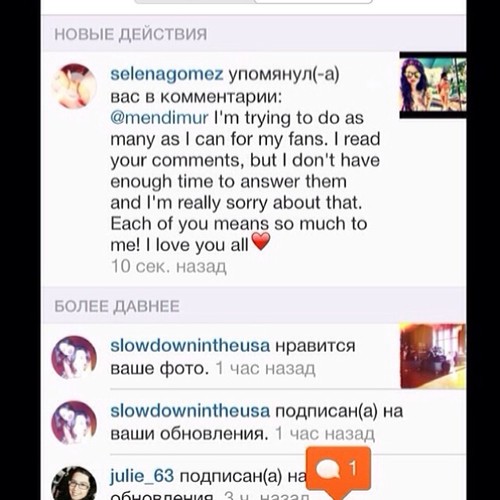The height and width of the screenshot is (500, 500).
Task: Select the right segment of top control
Action: coord(313,2)
